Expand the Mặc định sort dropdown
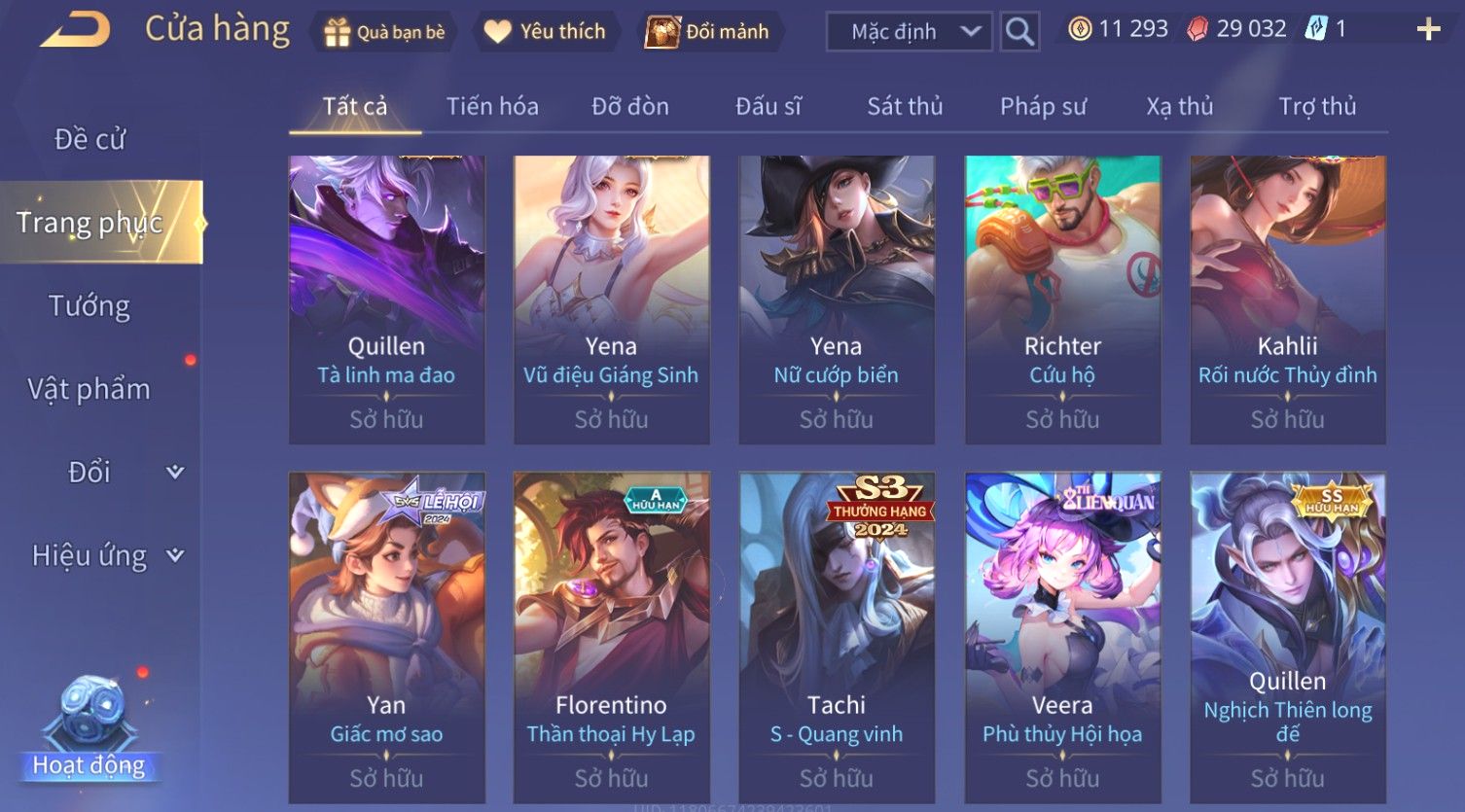1465x812 pixels. pos(909,32)
